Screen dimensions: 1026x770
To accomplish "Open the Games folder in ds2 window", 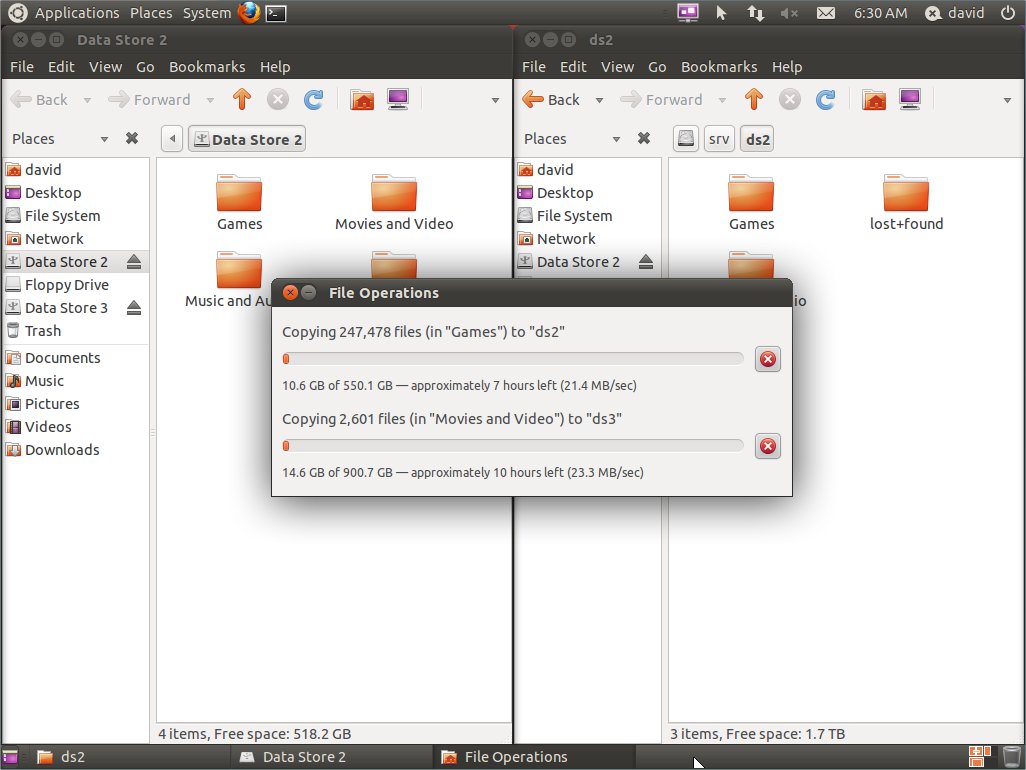I will pos(751,202).
